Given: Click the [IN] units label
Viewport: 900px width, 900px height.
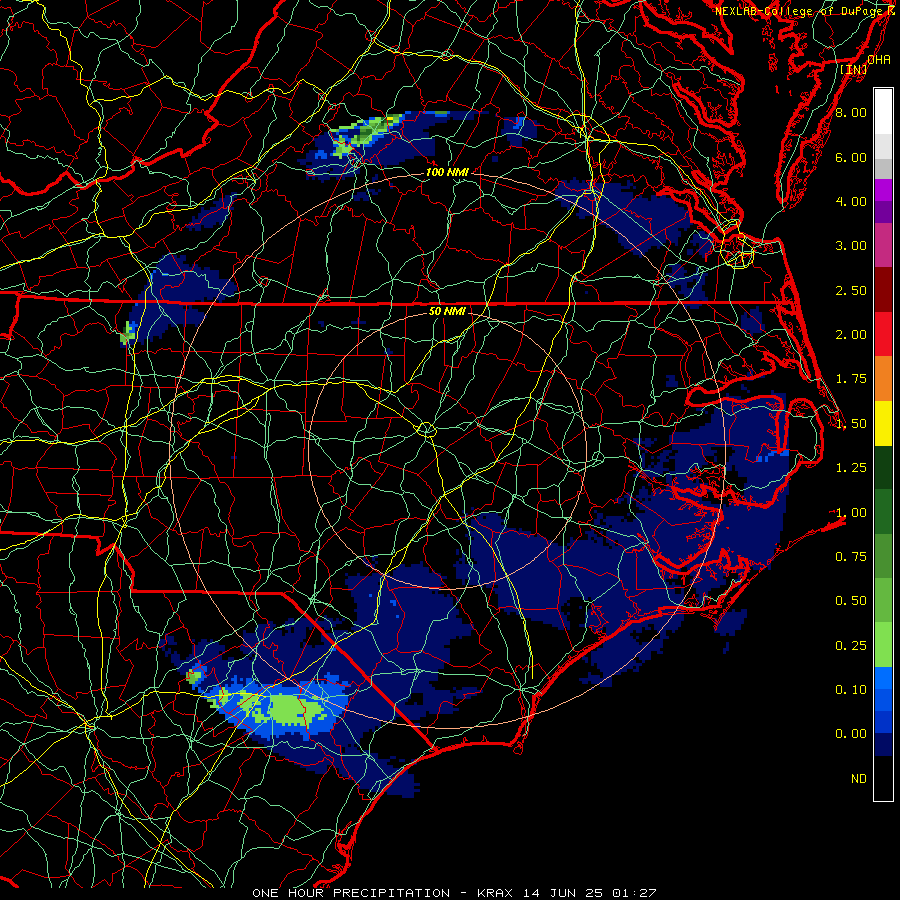Looking at the screenshot, I should click(854, 69).
